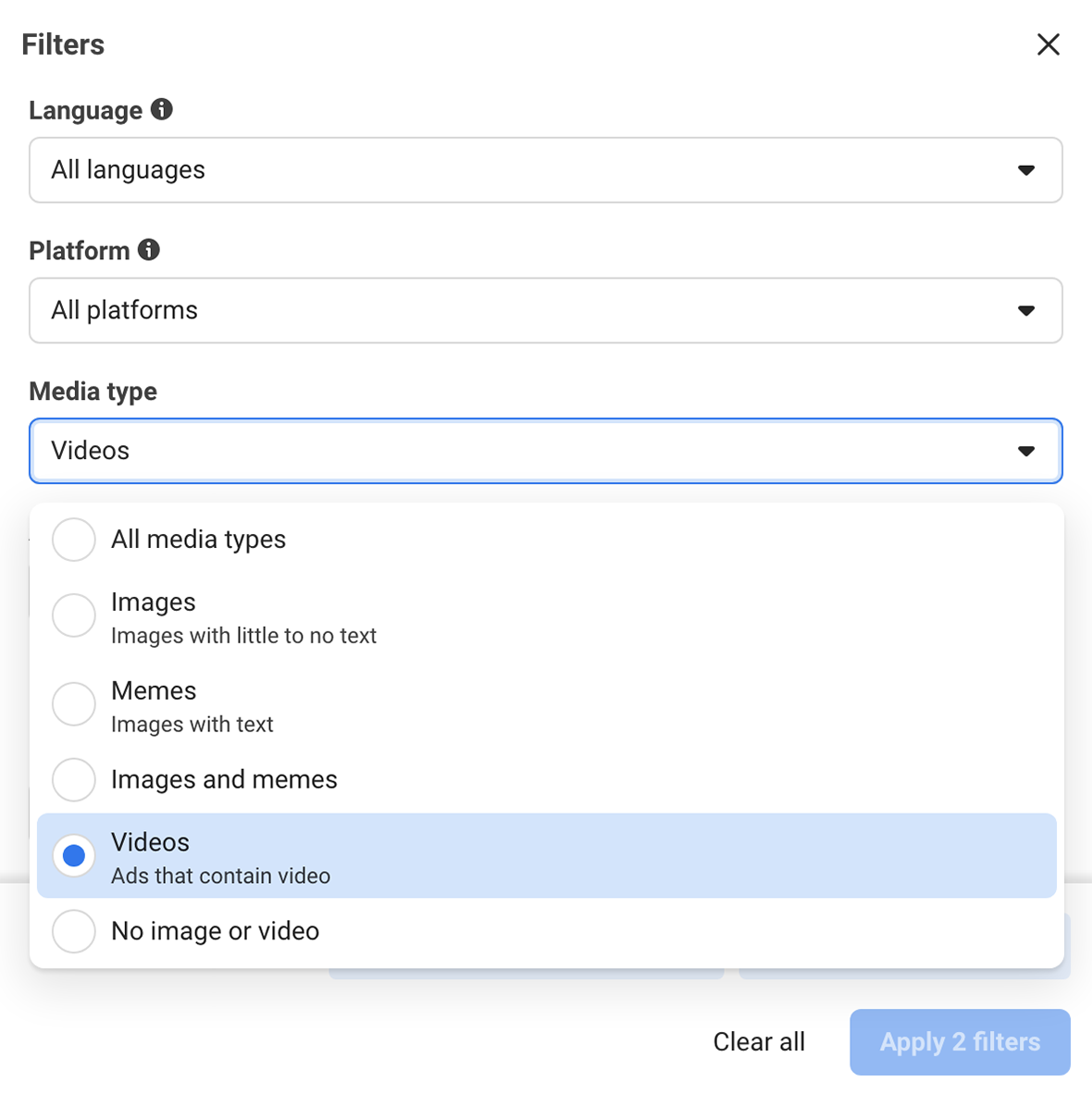The width and height of the screenshot is (1092, 1094).
Task: Click the Clear all button
Action: (x=759, y=1041)
